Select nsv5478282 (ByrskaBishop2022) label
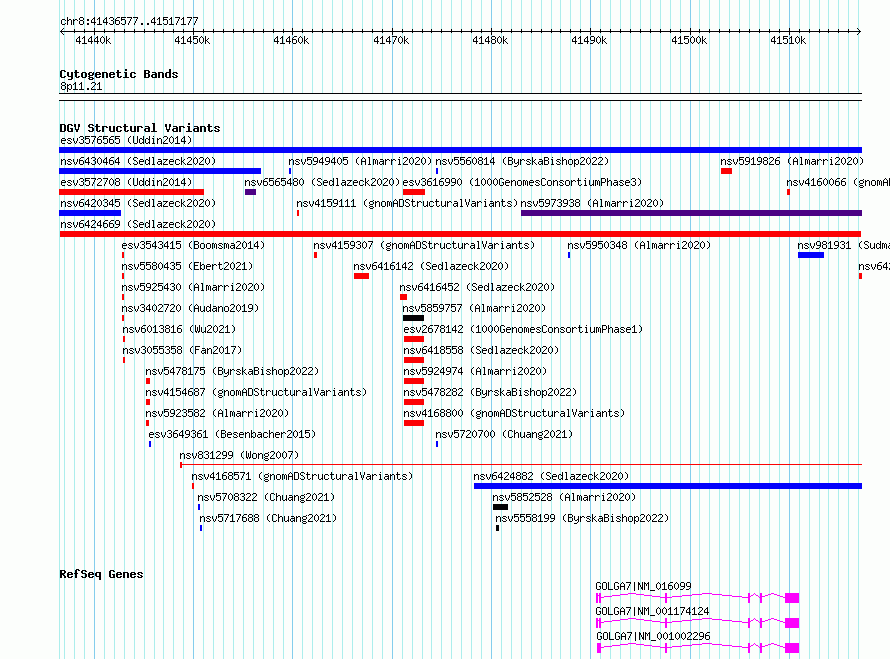 [490, 392]
